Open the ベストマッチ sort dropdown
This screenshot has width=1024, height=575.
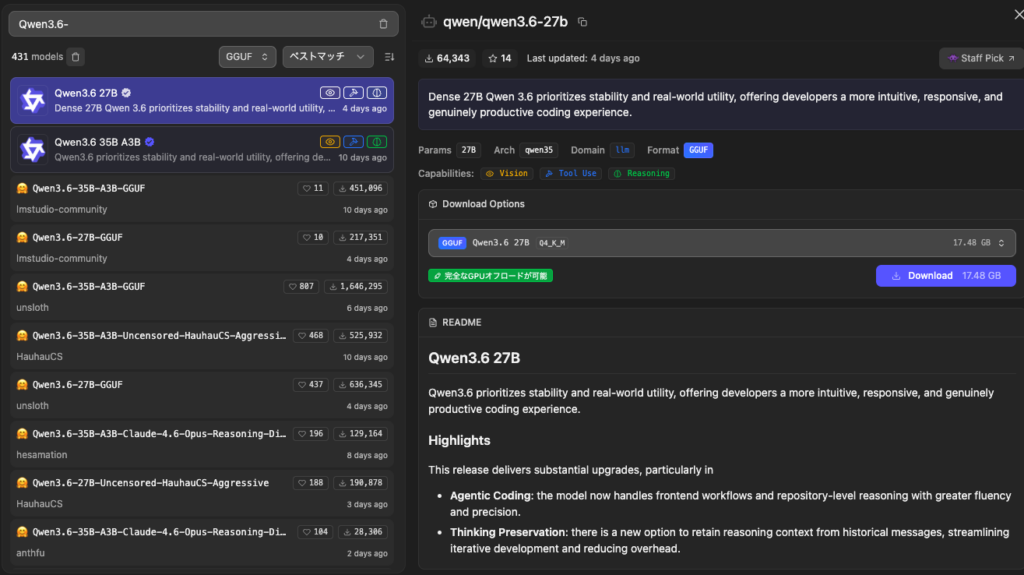point(327,57)
